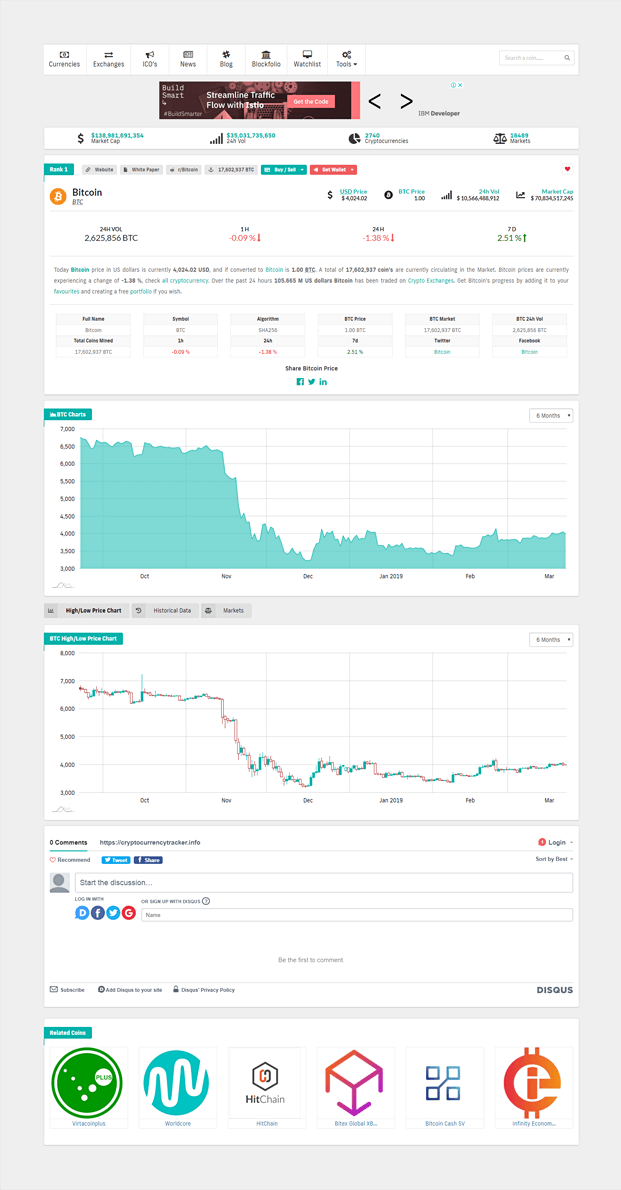
Task: Expand Sort by Best dropdown
Action: 554,859
